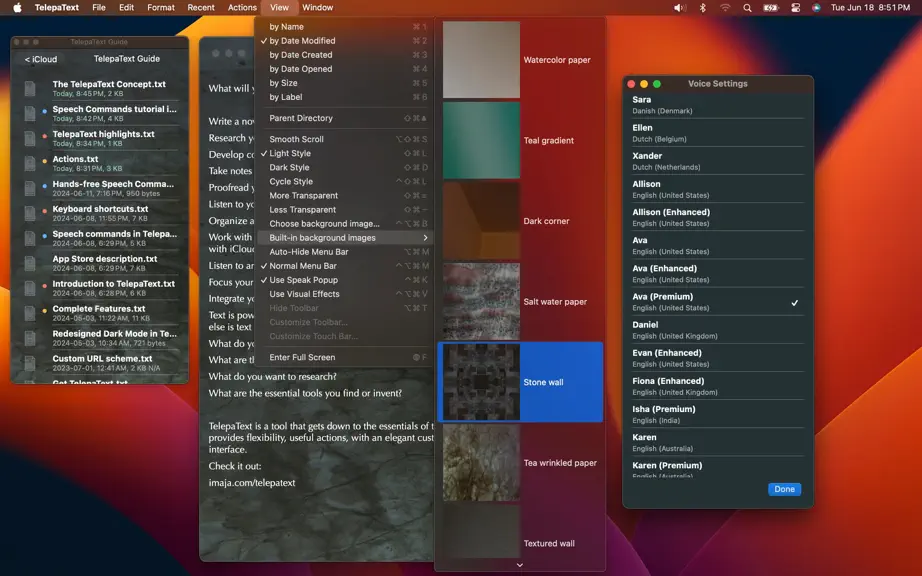Click the battery status icon

(770, 8)
